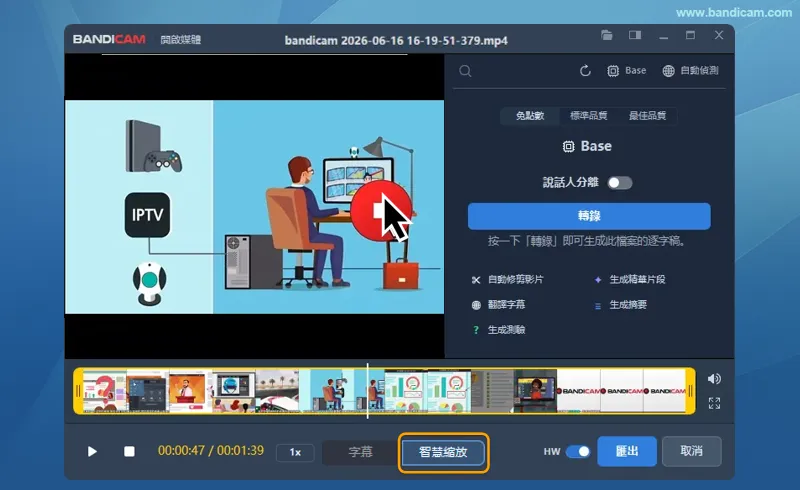Open the 自動偵測 language selector

[x=690, y=71]
